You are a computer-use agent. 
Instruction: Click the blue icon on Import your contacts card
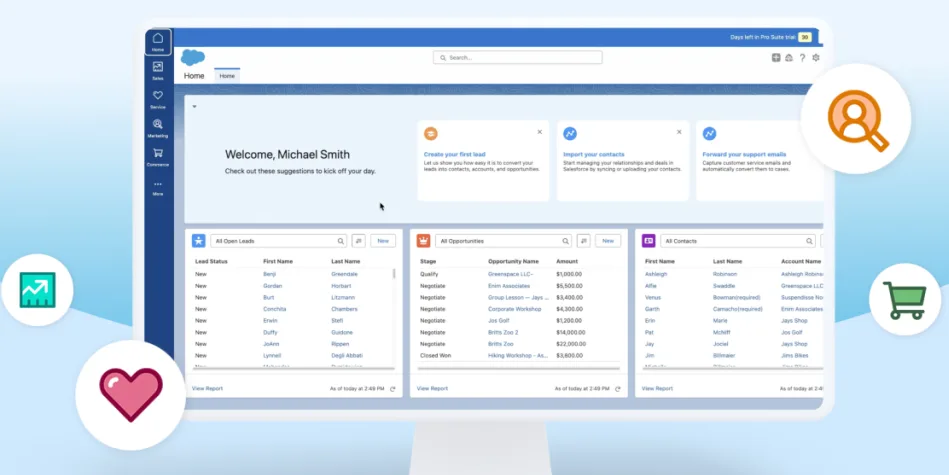tap(570, 134)
